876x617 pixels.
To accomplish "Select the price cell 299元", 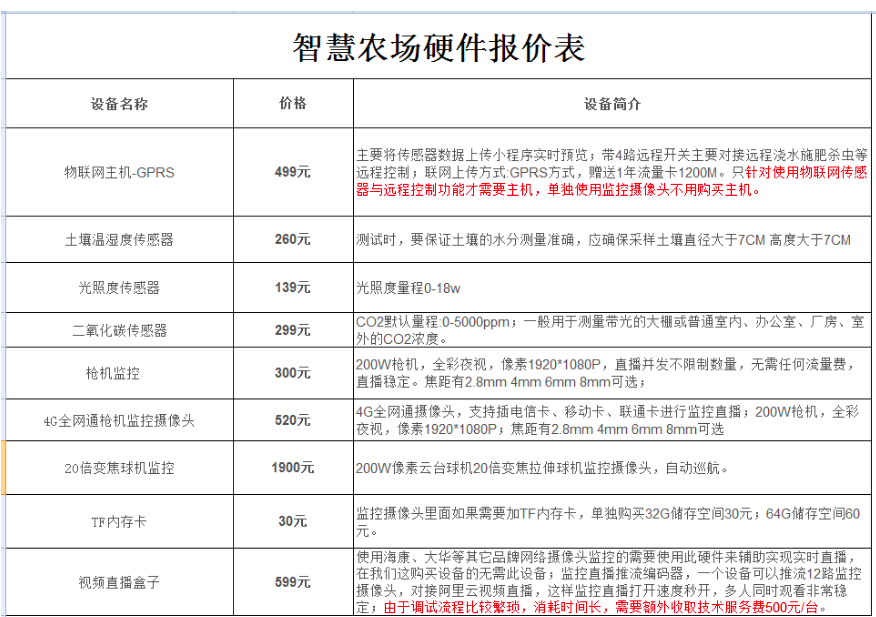I will tap(293, 330).
